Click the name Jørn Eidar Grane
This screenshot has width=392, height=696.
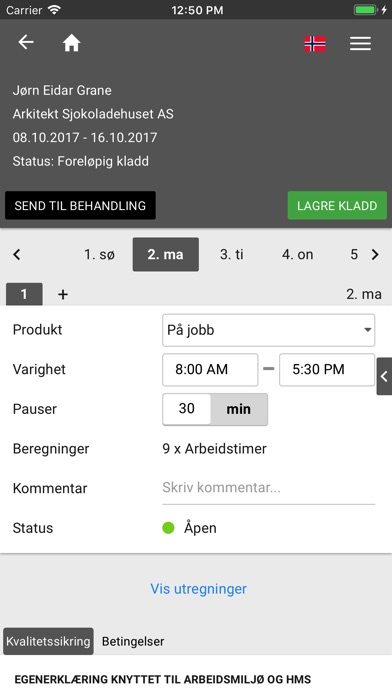click(x=62, y=91)
